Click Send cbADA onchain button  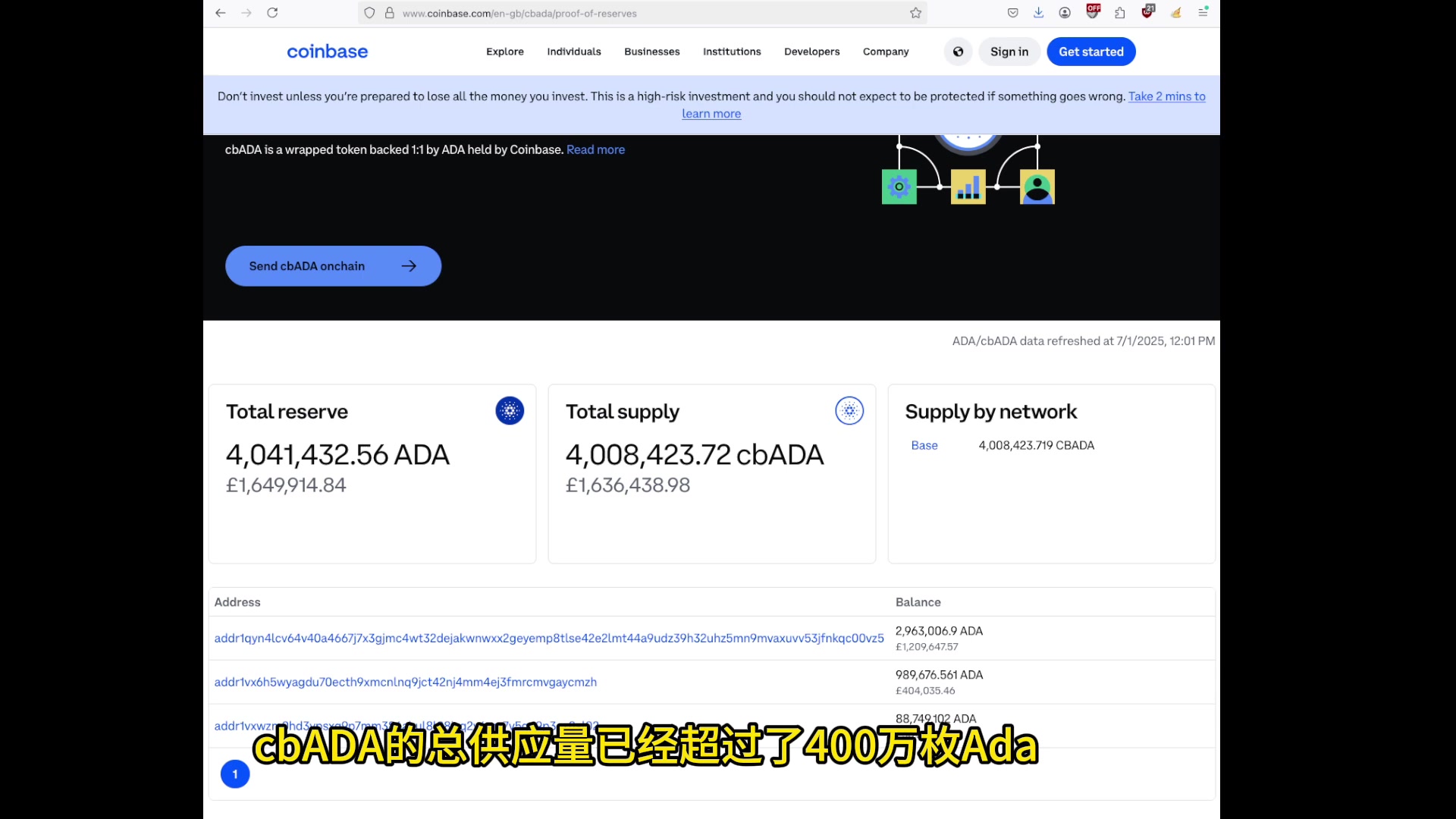click(333, 266)
